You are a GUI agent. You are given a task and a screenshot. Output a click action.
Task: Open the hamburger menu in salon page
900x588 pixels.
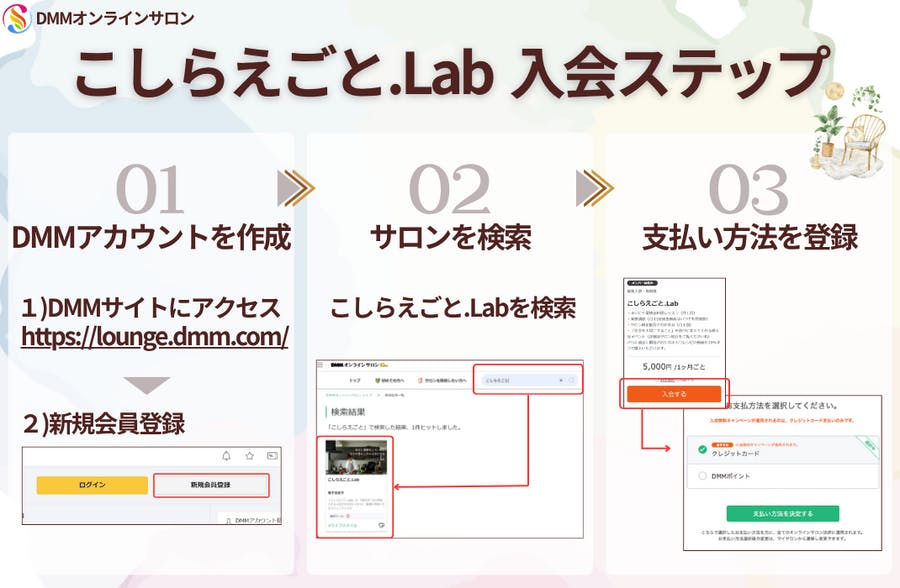pos(322,366)
